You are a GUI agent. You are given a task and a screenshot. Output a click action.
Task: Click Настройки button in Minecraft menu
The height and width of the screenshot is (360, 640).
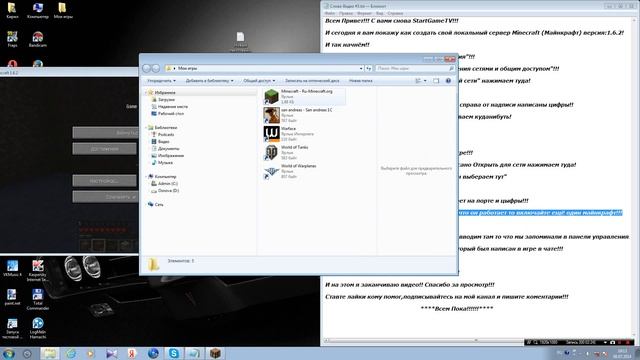pos(104,180)
